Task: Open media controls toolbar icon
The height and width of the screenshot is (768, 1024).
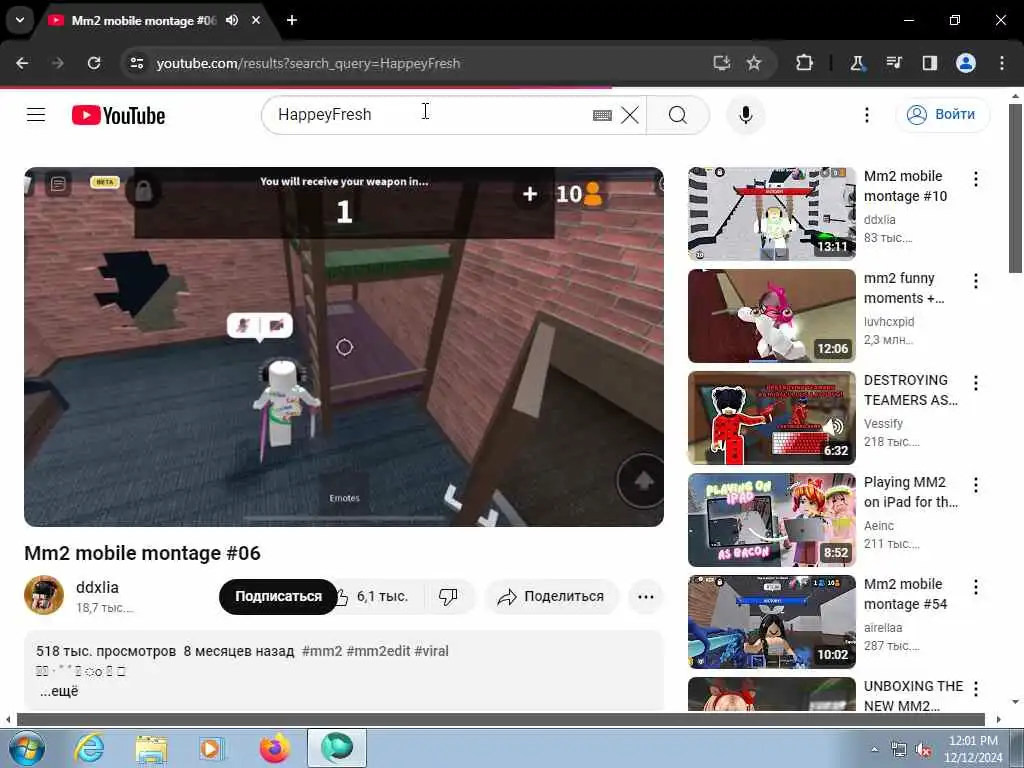Action: [893, 63]
